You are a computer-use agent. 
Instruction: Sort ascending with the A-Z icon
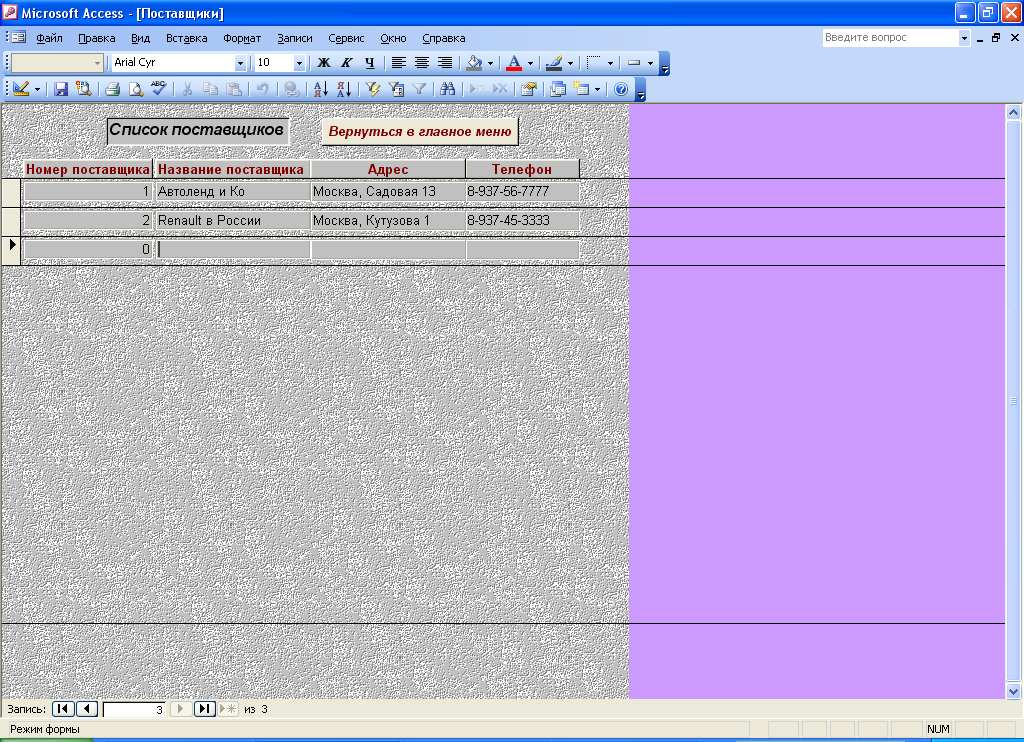pyautogui.click(x=321, y=89)
